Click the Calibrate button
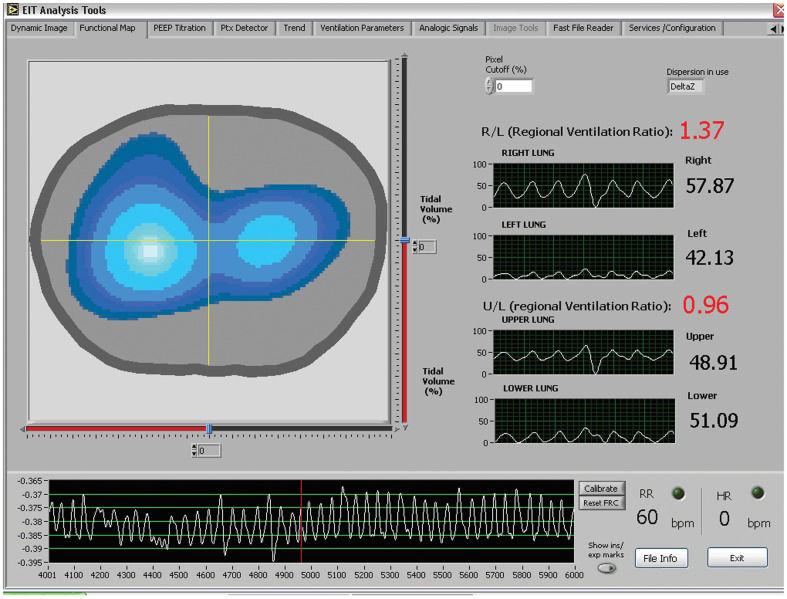 tap(600, 488)
